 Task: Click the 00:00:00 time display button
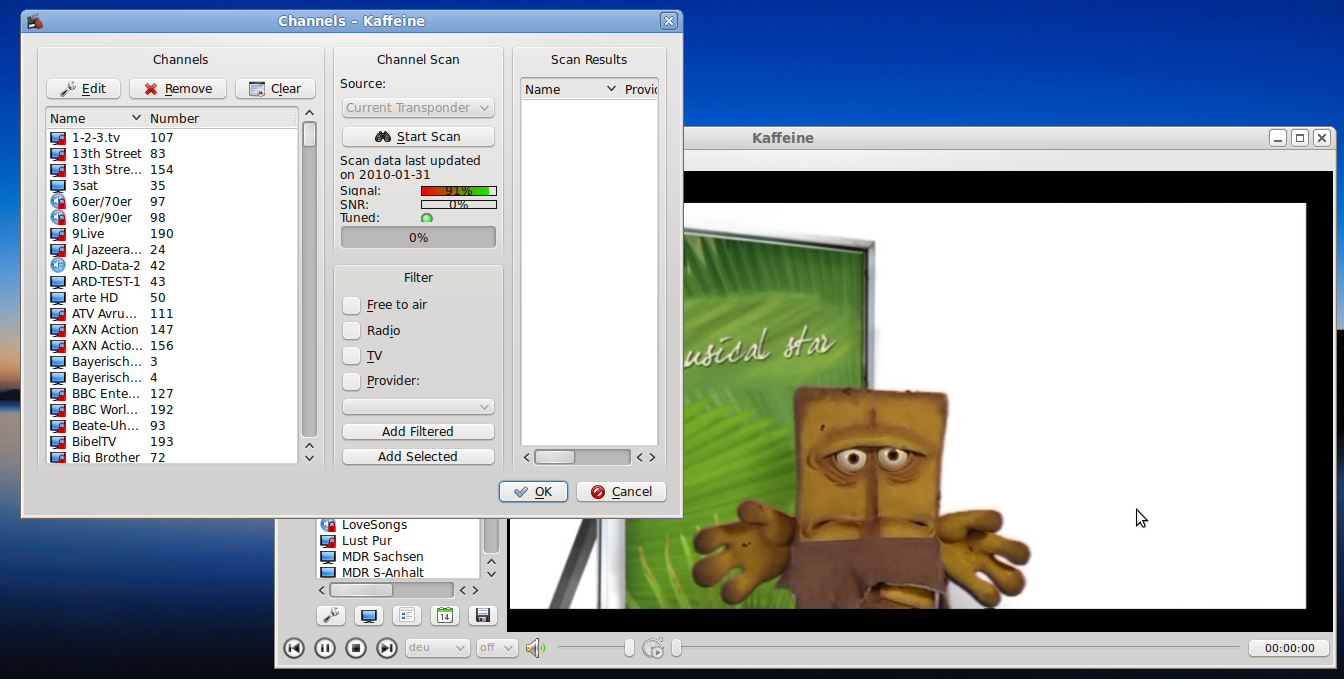[1289, 648]
